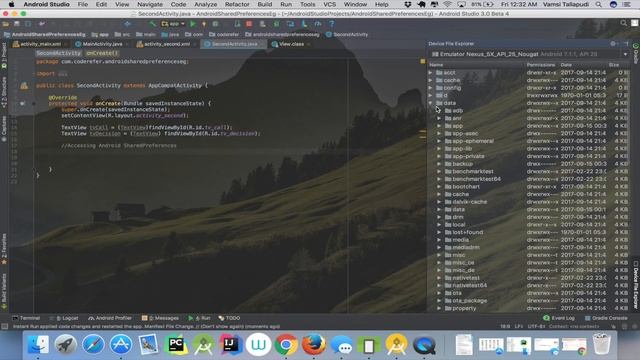Open the Gradle Console

(606, 318)
